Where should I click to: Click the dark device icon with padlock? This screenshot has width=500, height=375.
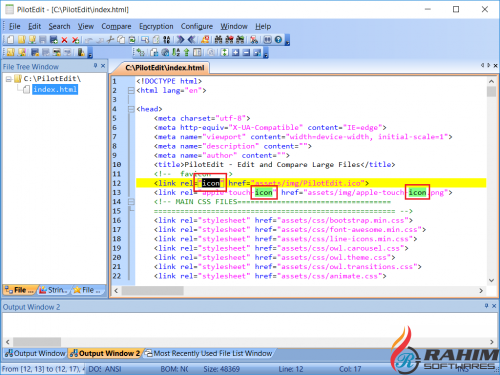[x=81, y=52]
